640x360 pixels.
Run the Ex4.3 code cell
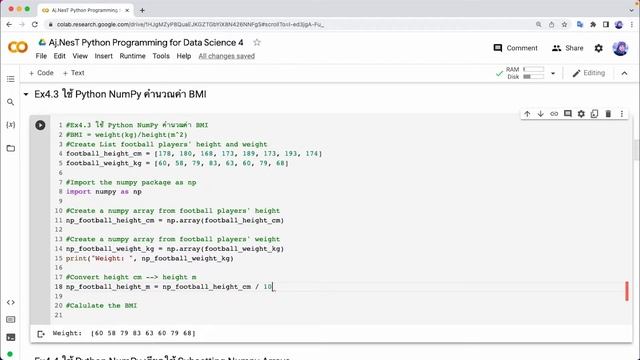40,125
